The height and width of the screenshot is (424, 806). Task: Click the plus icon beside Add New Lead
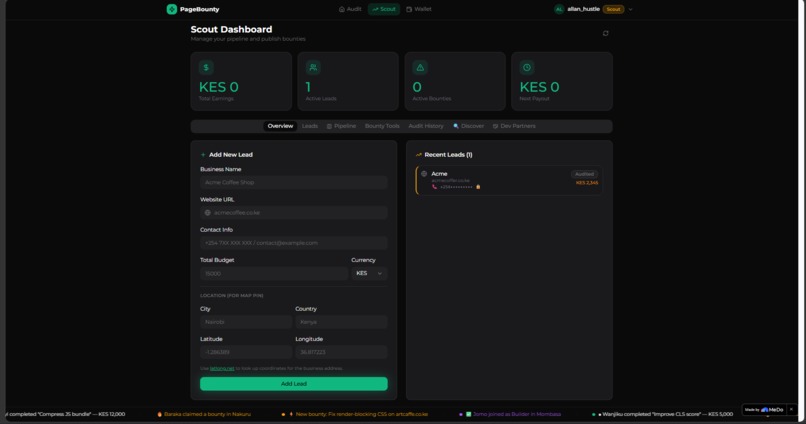[x=203, y=155]
